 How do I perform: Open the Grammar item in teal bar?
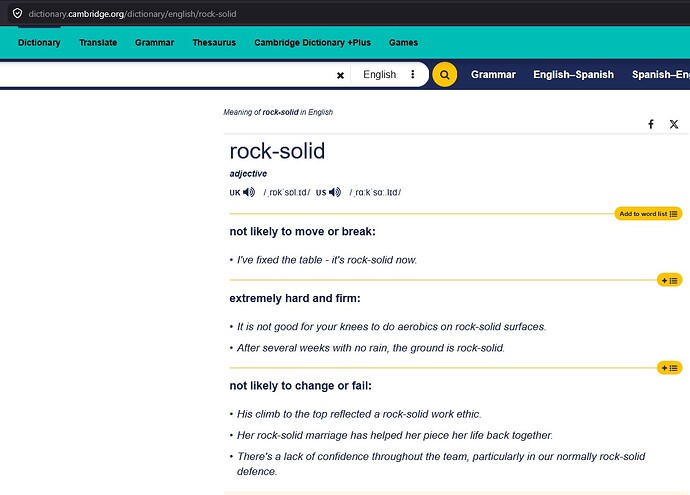point(154,43)
